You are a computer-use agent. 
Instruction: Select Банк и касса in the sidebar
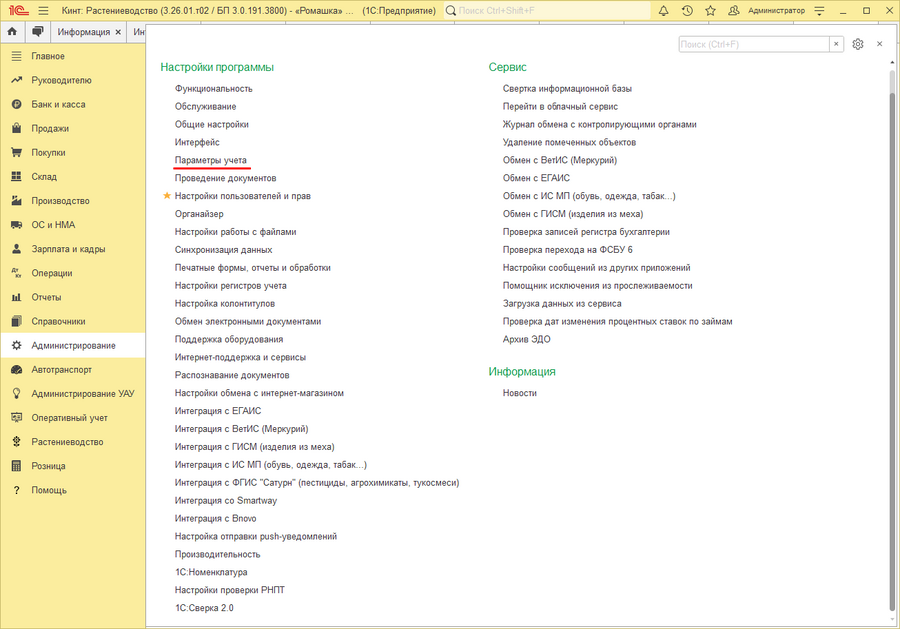pyautogui.click(x=58, y=104)
